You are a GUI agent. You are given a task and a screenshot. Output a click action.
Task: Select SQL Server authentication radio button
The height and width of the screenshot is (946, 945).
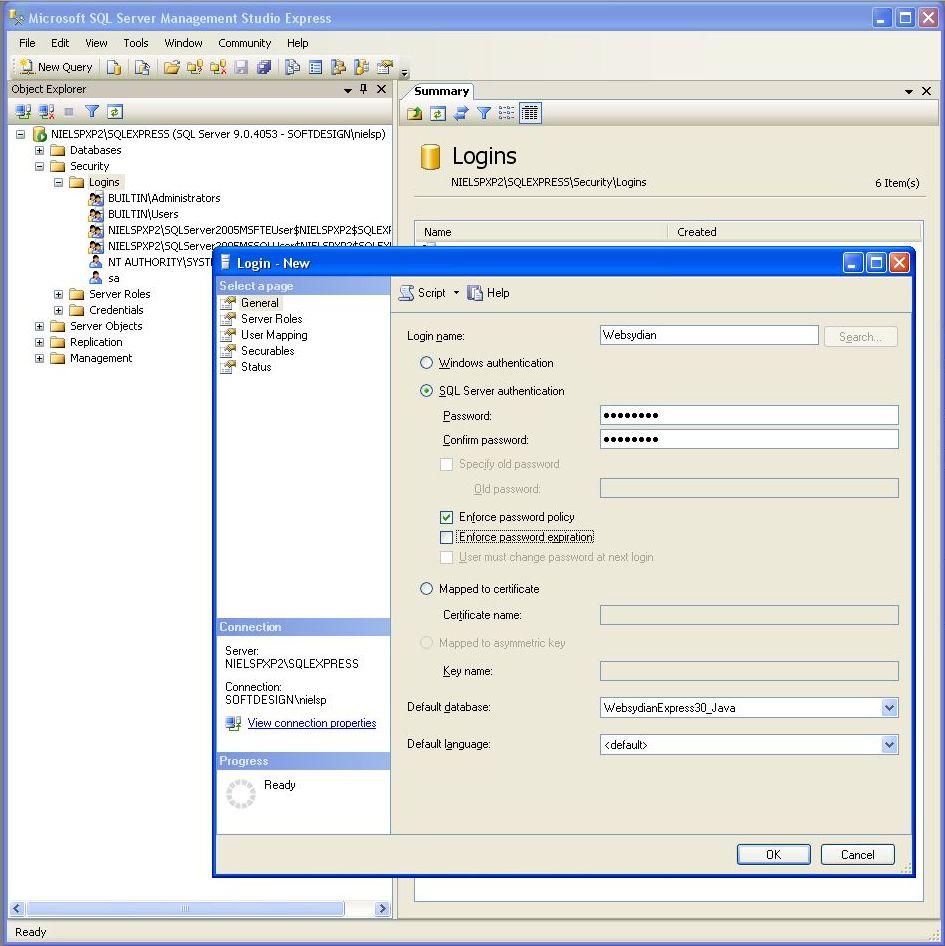point(426,391)
